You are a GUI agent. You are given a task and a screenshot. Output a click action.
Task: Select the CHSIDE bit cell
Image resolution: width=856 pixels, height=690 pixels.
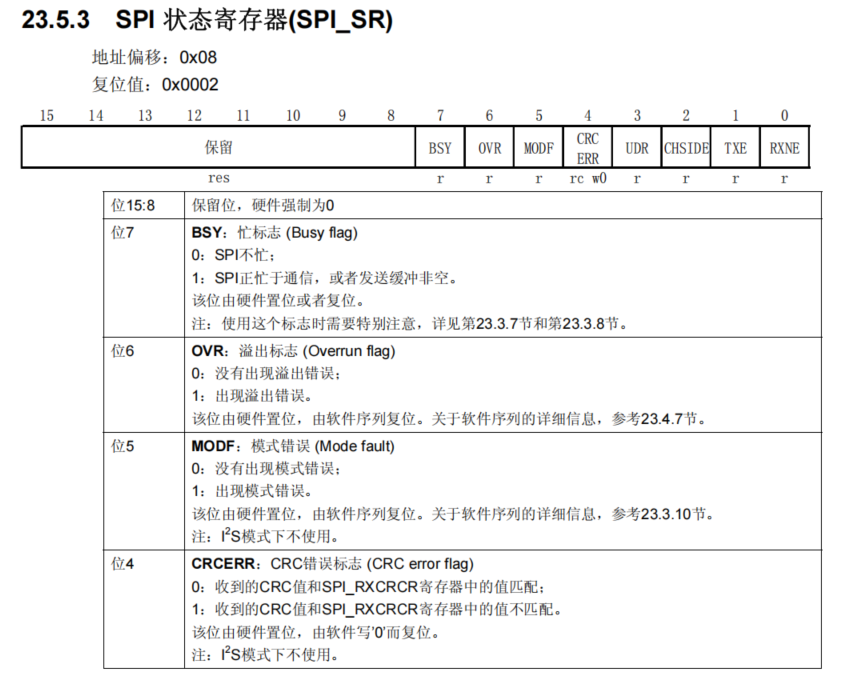(x=686, y=147)
